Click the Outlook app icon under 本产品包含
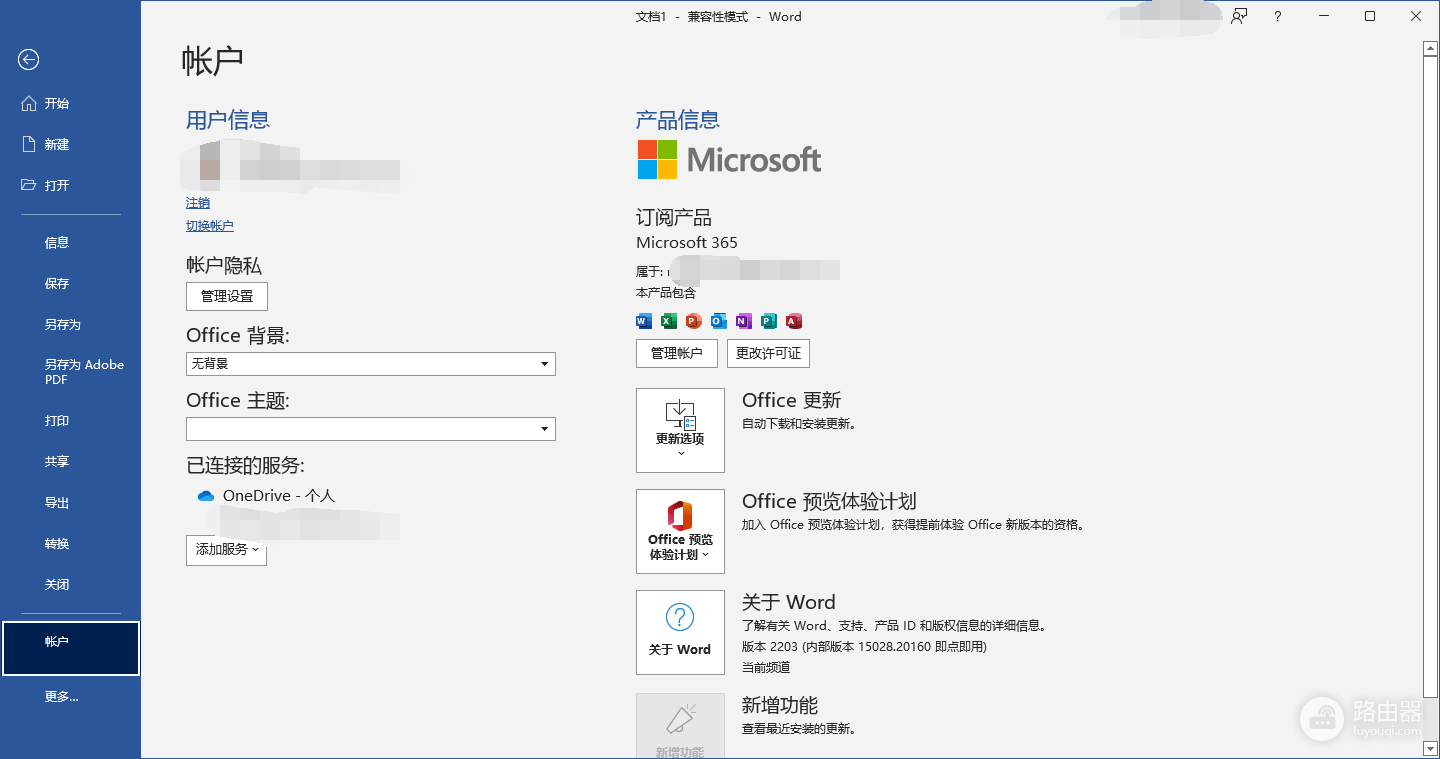 718,321
